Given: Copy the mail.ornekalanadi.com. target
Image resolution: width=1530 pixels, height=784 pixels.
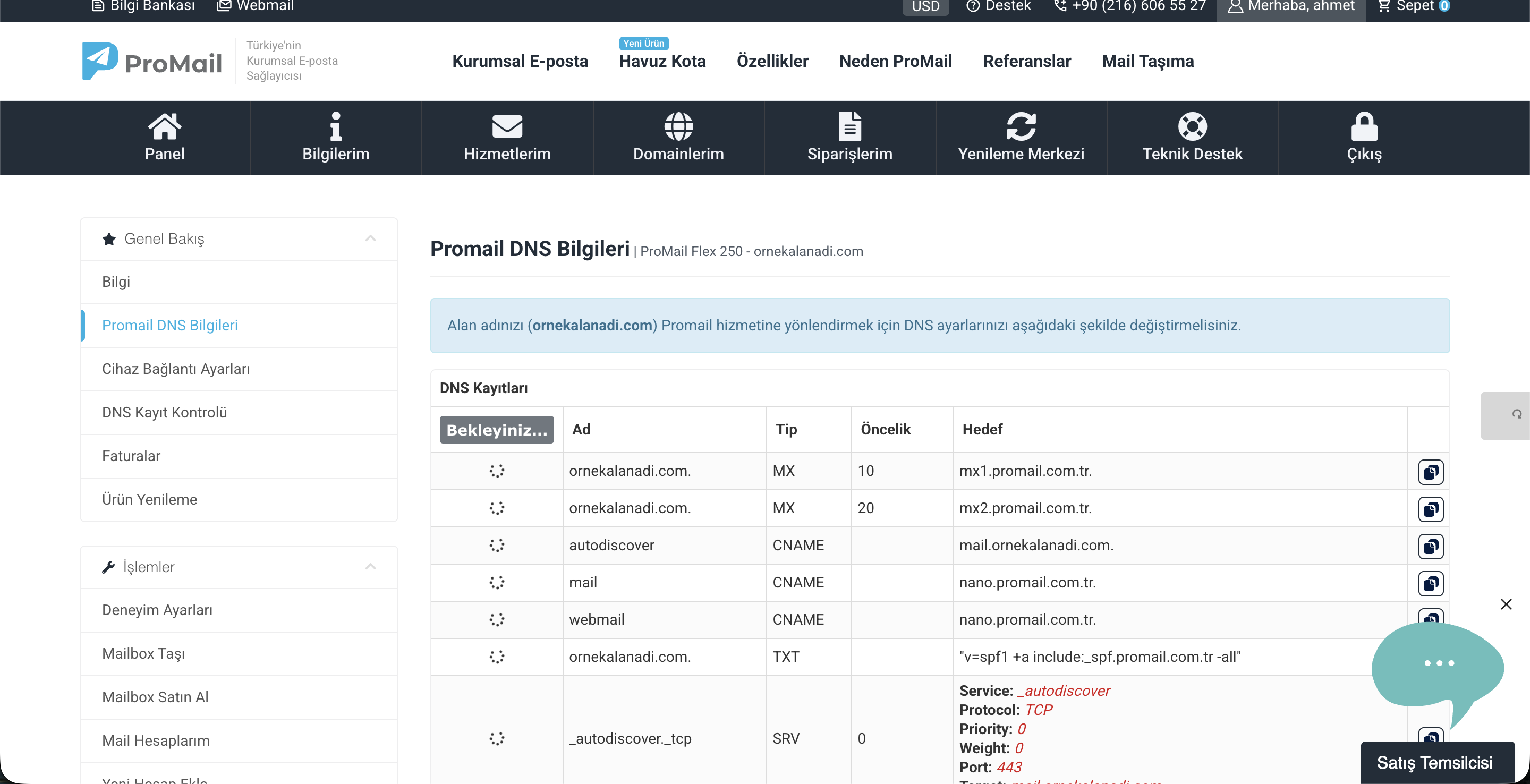Looking at the screenshot, I should (1431, 546).
